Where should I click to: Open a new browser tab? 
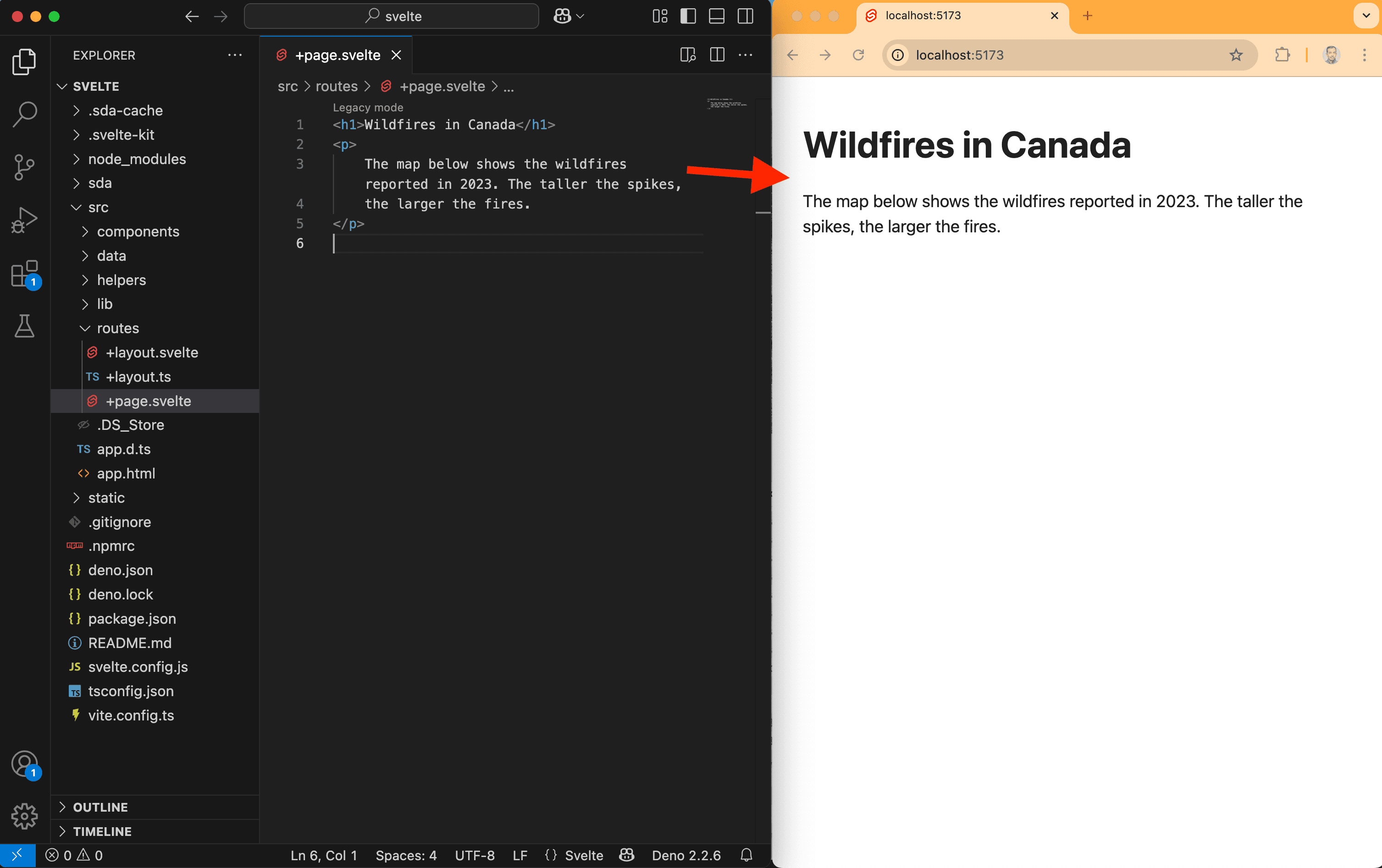[1087, 16]
